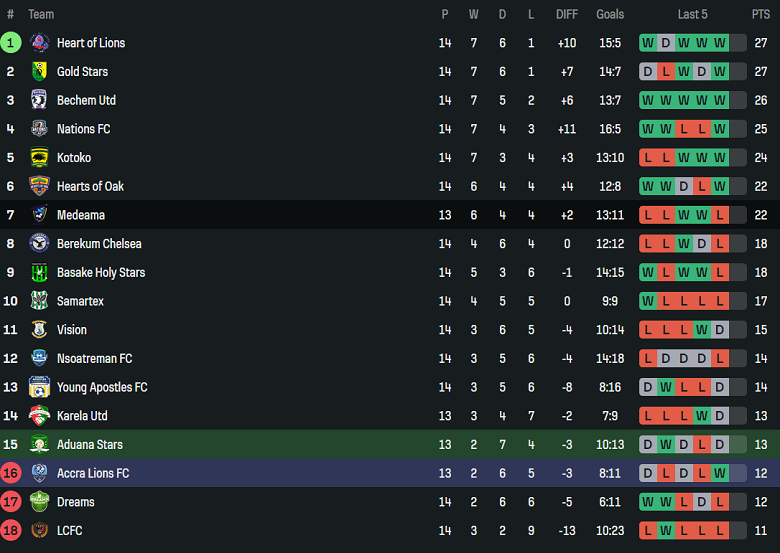The height and width of the screenshot is (553, 780).
Task: Sort standings by DIFF column header
Action: pos(567,14)
